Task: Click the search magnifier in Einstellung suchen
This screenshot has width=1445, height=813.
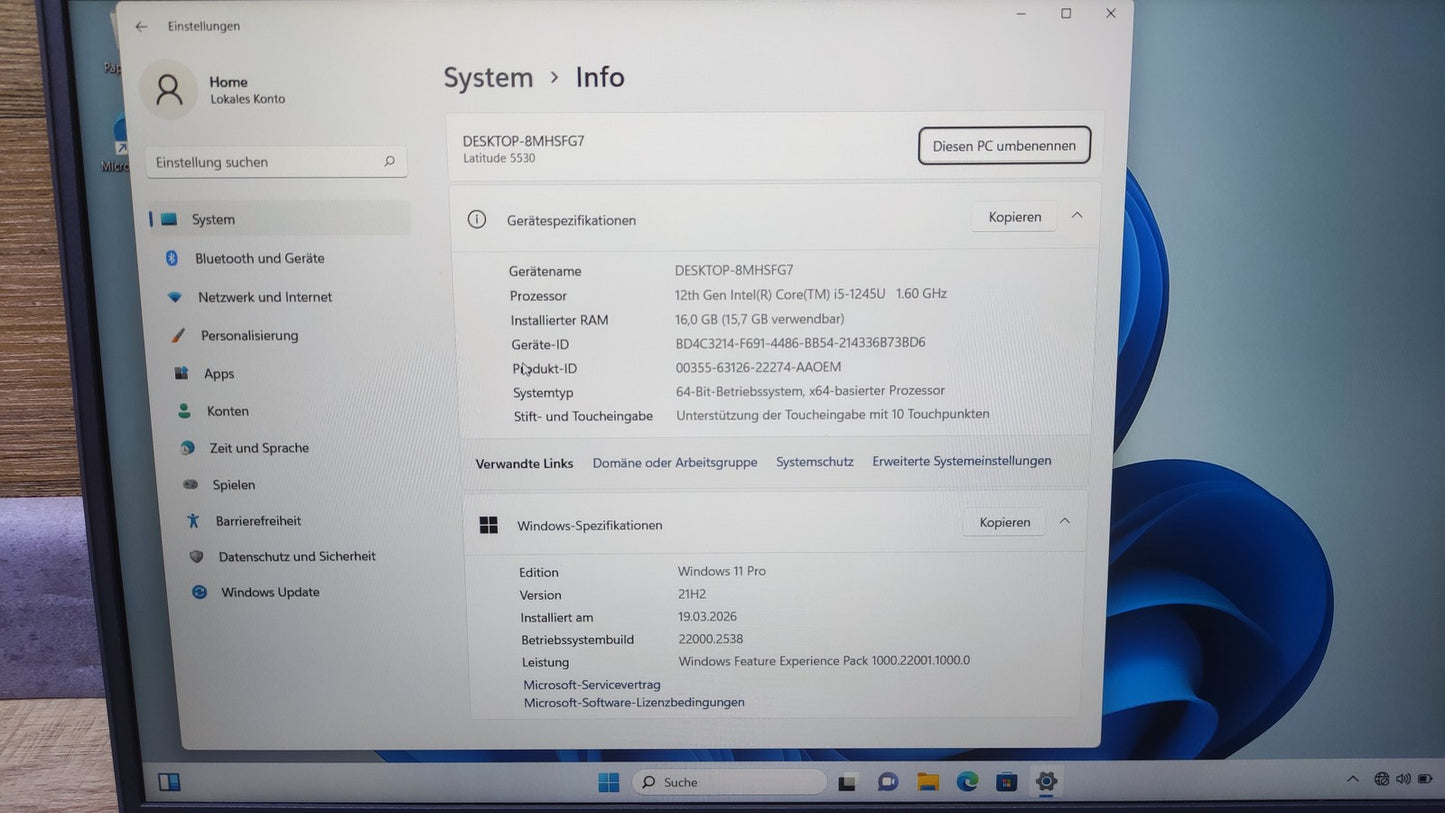Action: pos(389,161)
